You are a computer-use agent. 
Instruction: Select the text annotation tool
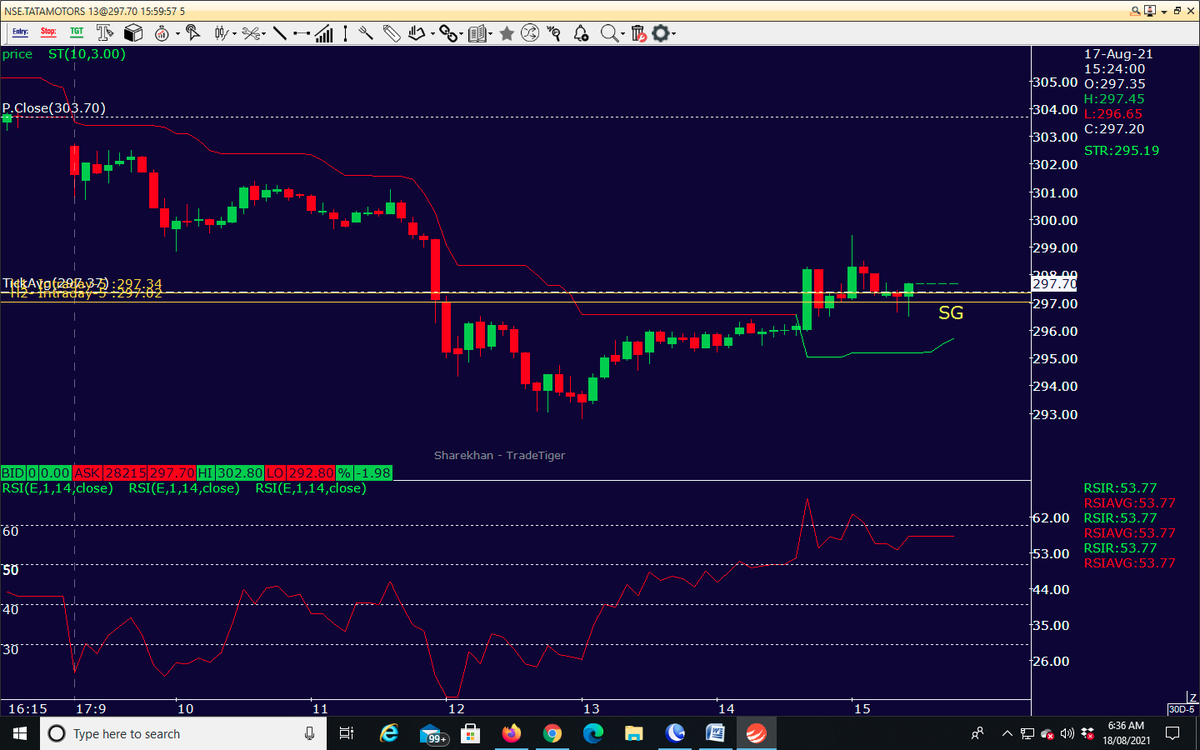pos(105,33)
